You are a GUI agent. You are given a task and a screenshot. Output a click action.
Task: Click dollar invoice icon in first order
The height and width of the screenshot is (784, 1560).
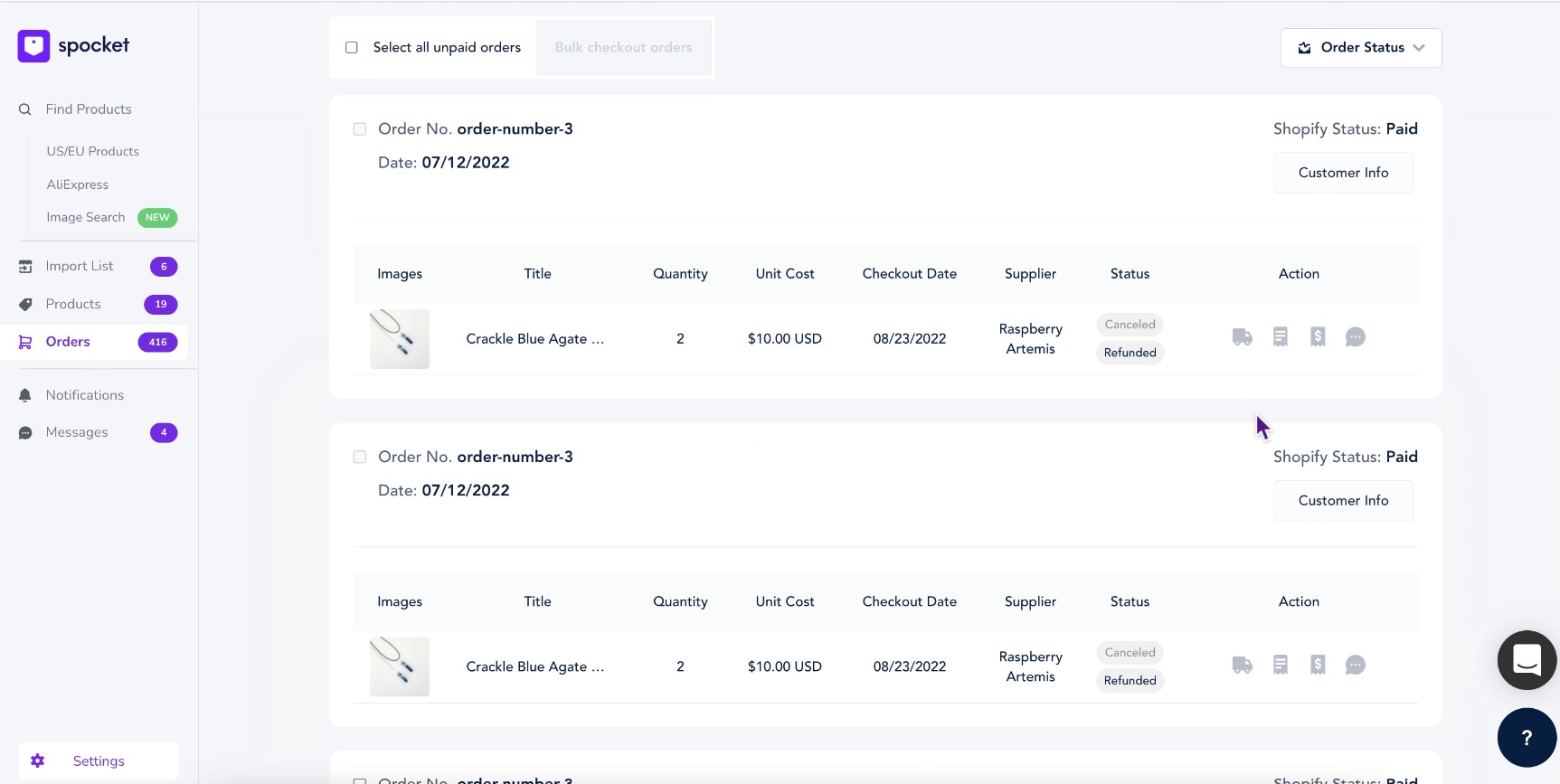pos(1318,337)
